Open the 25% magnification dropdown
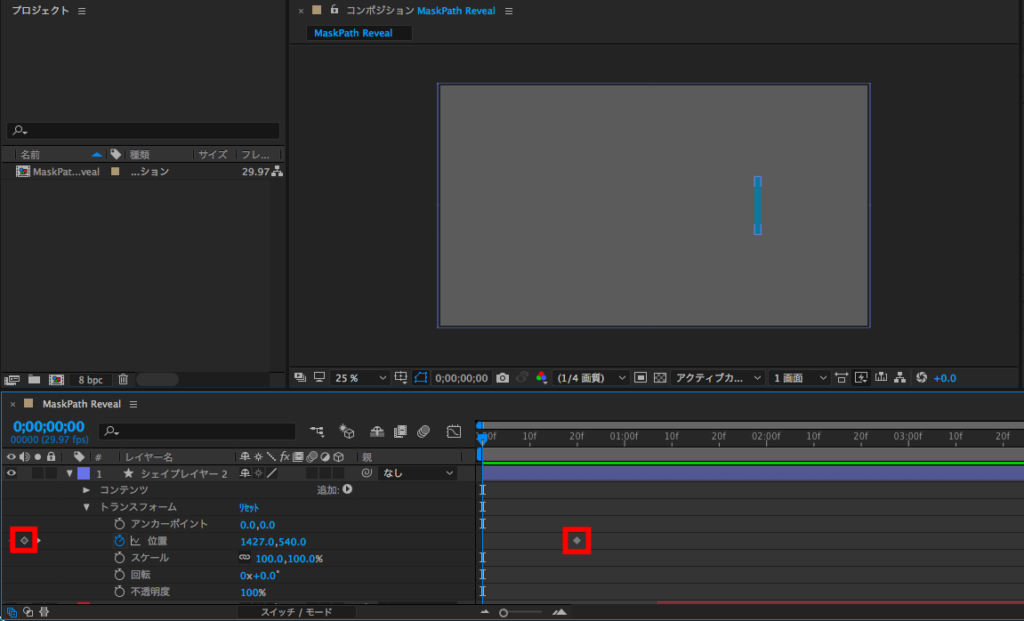 point(359,378)
